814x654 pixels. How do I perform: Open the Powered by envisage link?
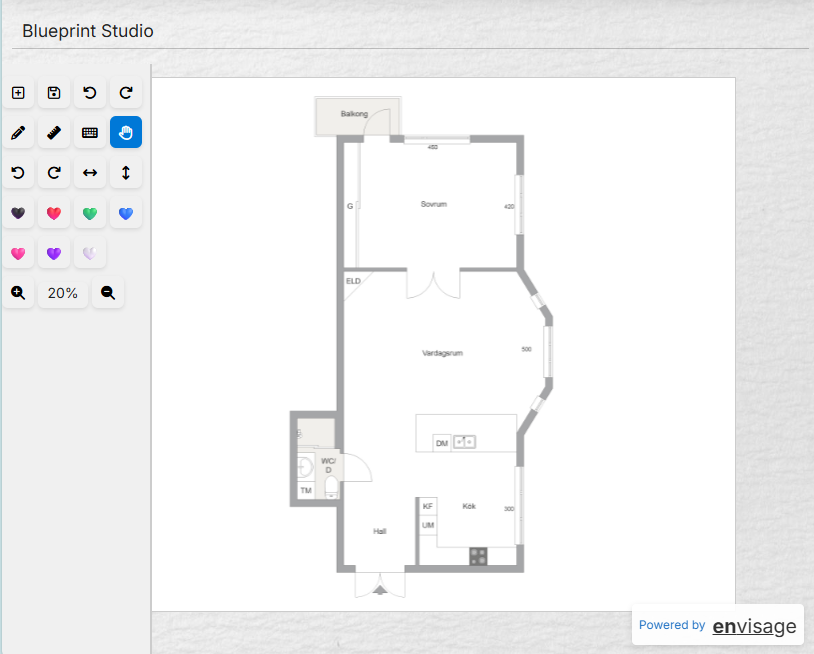click(718, 626)
